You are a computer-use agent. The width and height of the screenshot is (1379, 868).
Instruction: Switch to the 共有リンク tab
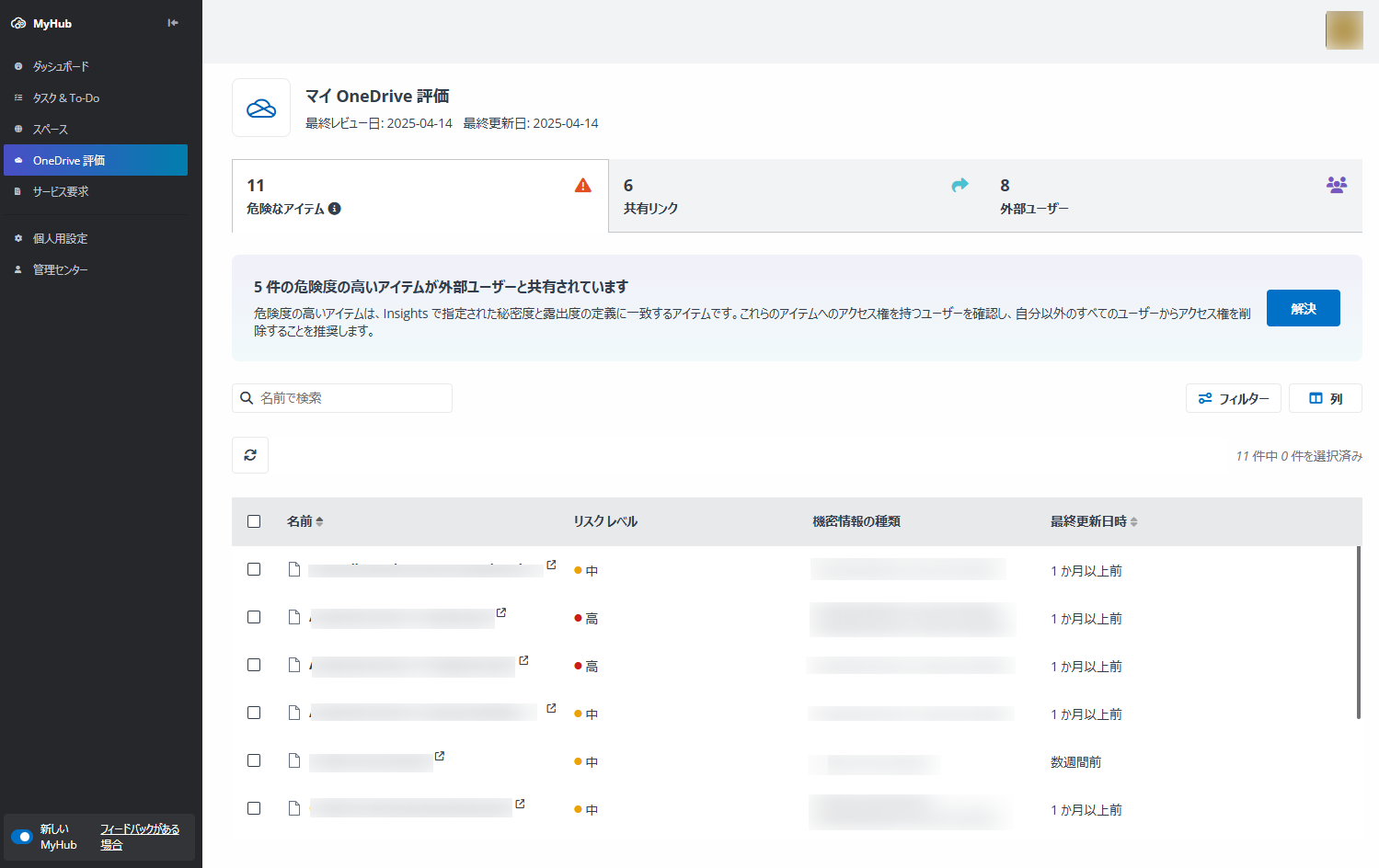click(797, 196)
